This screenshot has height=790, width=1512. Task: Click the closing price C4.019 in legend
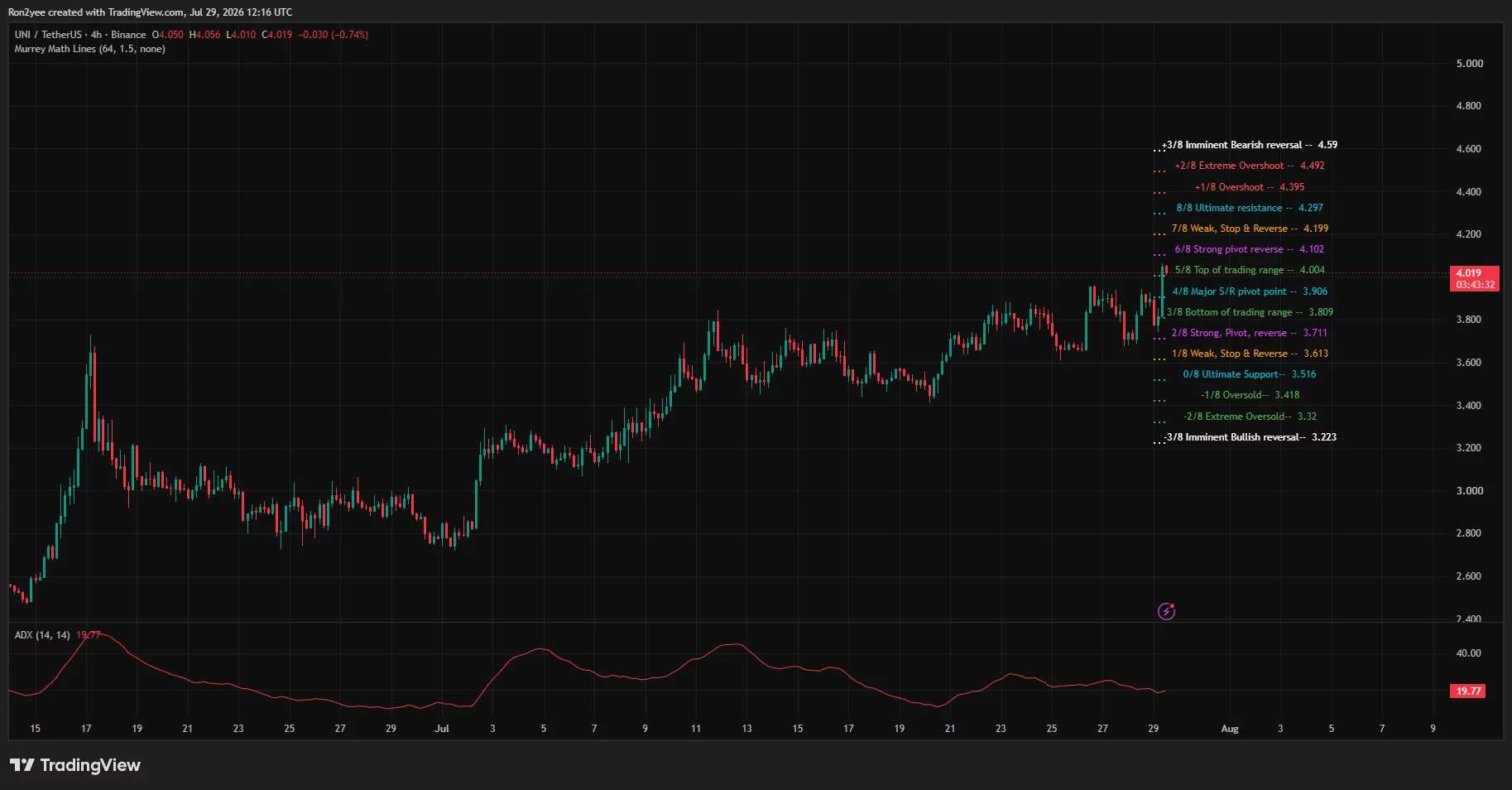pyautogui.click(x=277, y=35)
